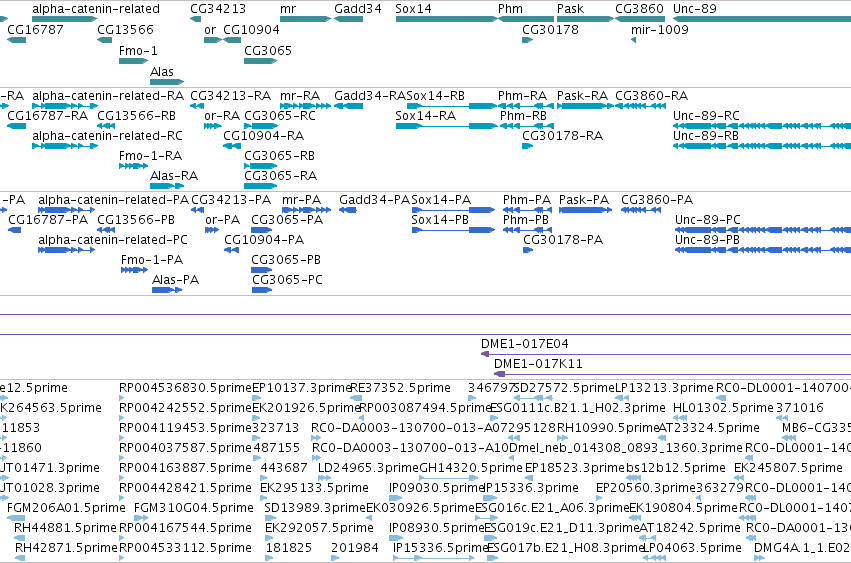The width and height of the screenshot is (851, 563).
Task: Select the SD13989.3prime EST
Action: click(269, 518)
